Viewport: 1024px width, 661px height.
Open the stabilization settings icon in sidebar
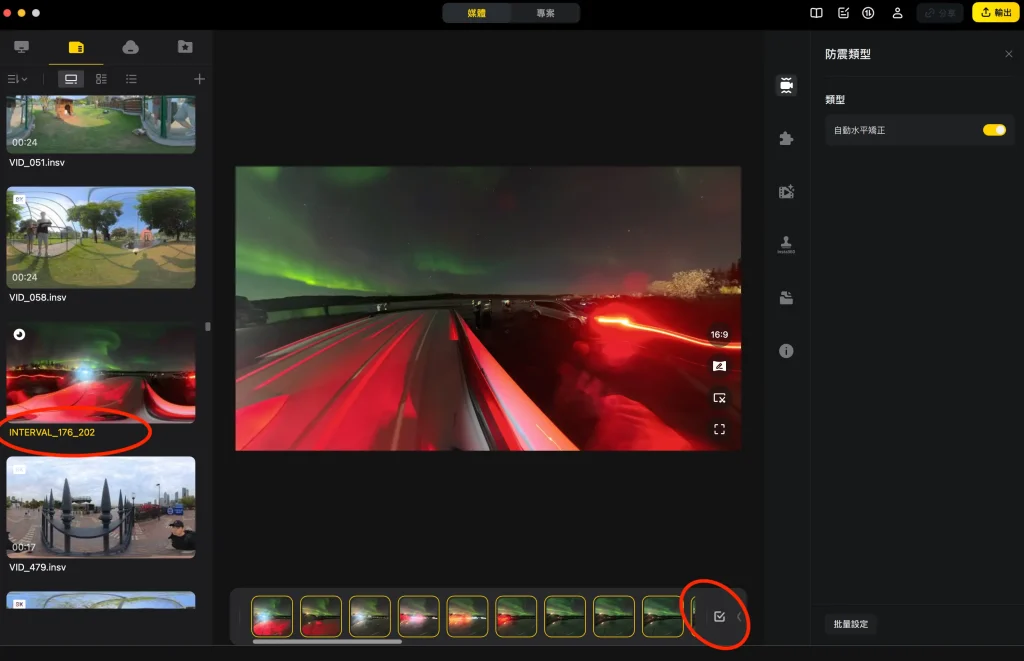pos(786,85)
